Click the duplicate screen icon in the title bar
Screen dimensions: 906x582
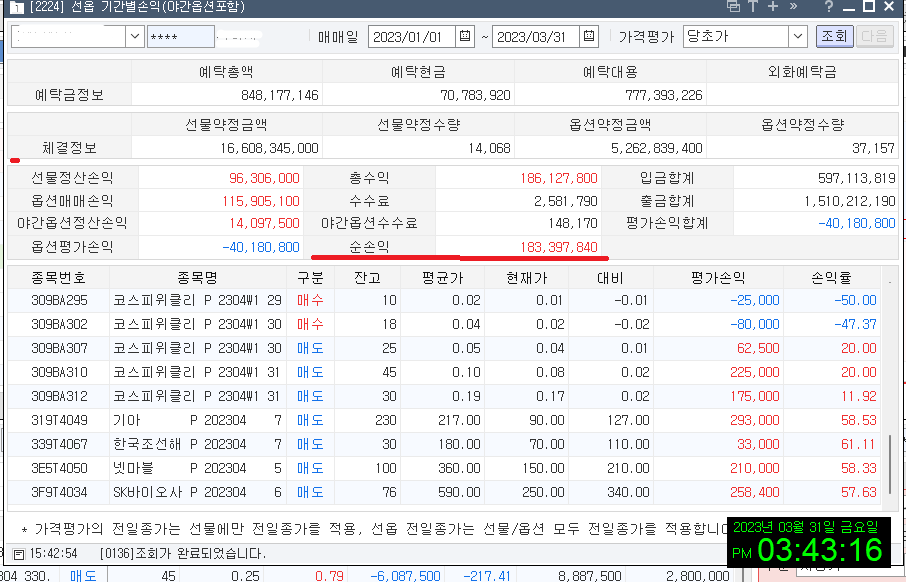[734, 6]
